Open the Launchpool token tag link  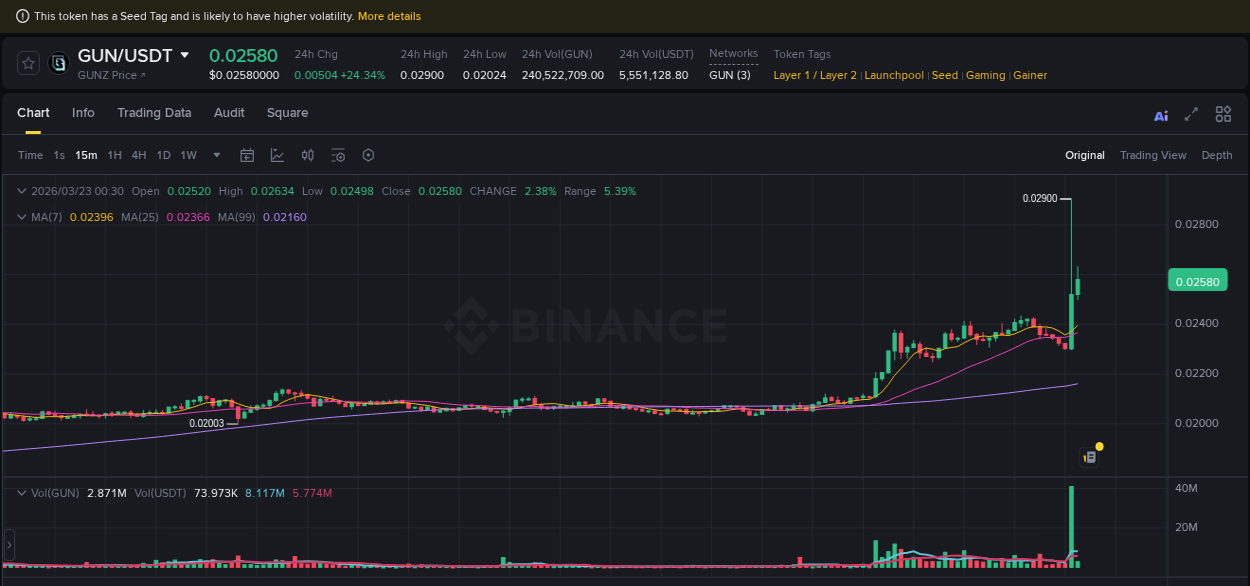(893, 75)
